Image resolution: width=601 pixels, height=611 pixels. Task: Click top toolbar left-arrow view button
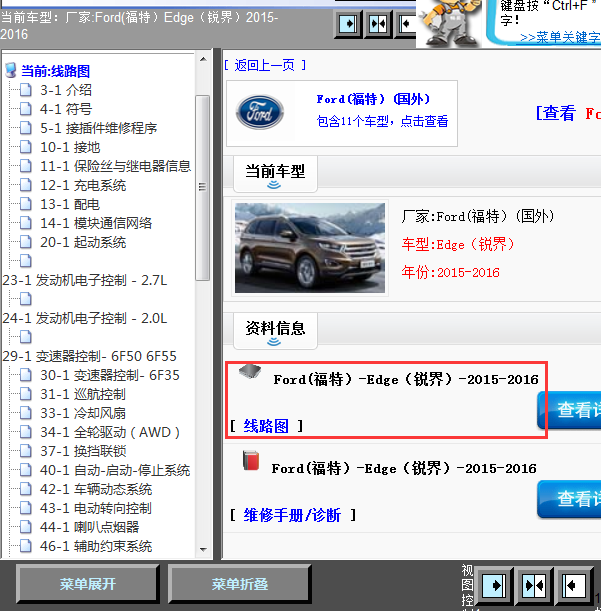[406, 24]
